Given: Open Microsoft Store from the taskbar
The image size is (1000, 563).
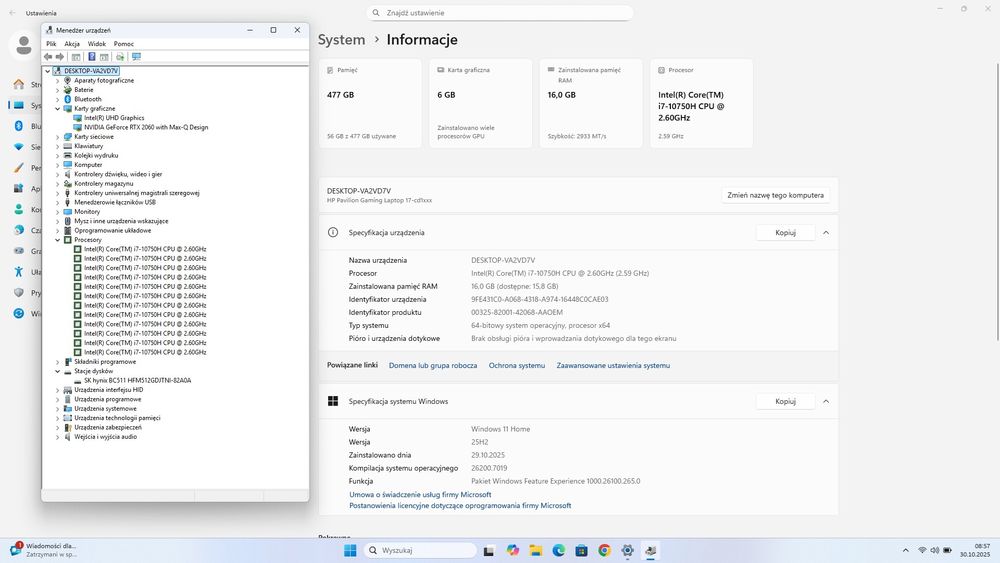Looking at the screenshot, I should coord(581,550).
